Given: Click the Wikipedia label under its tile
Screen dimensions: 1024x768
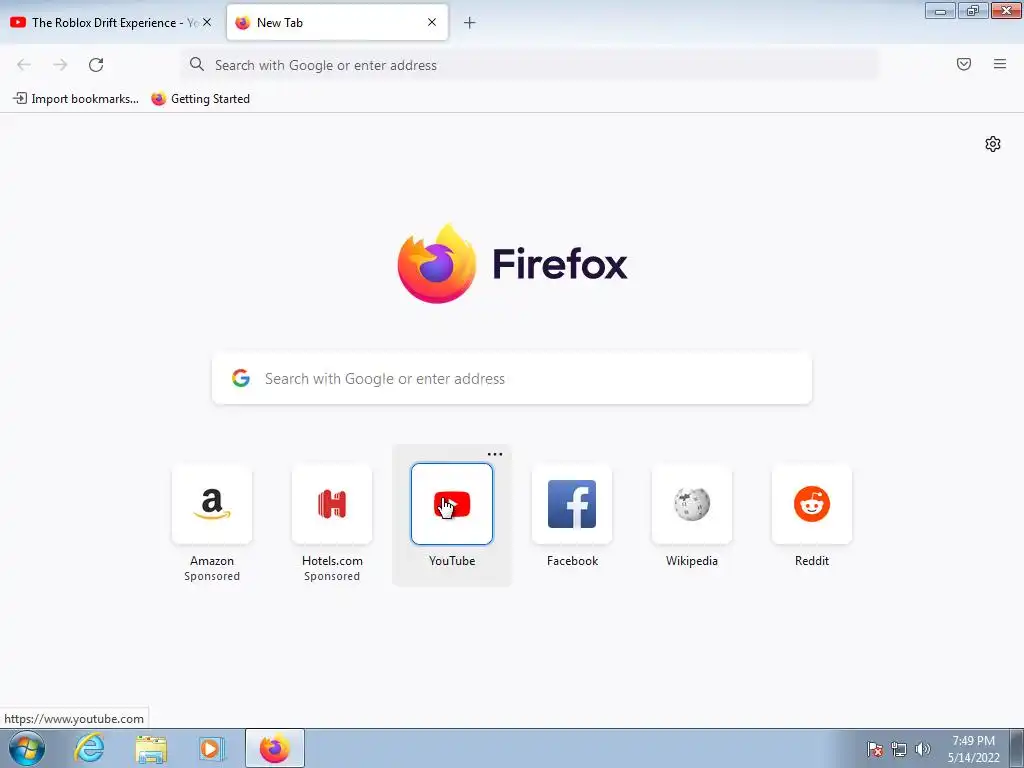Looking at the screenshot, I should [x=692, y=561].
